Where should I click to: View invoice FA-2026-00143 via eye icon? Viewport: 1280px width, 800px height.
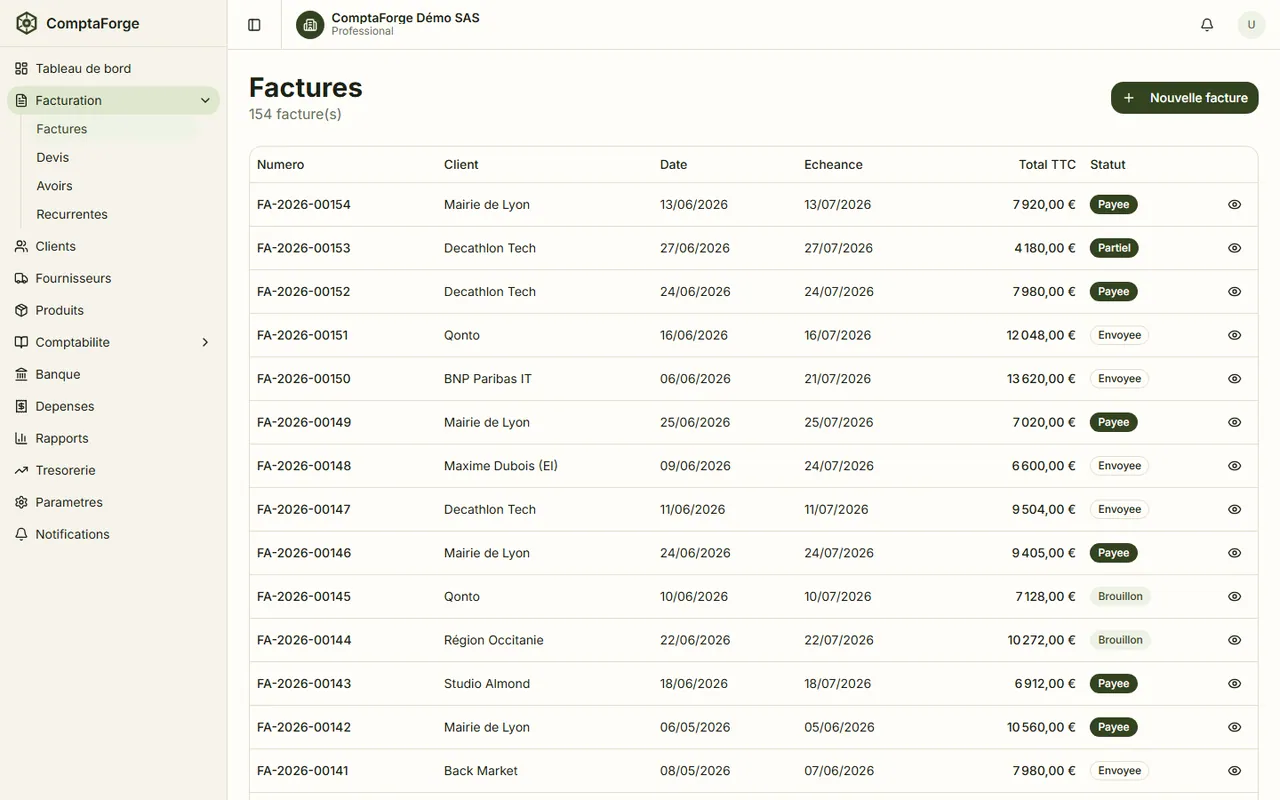click(x=1234, y=683)
